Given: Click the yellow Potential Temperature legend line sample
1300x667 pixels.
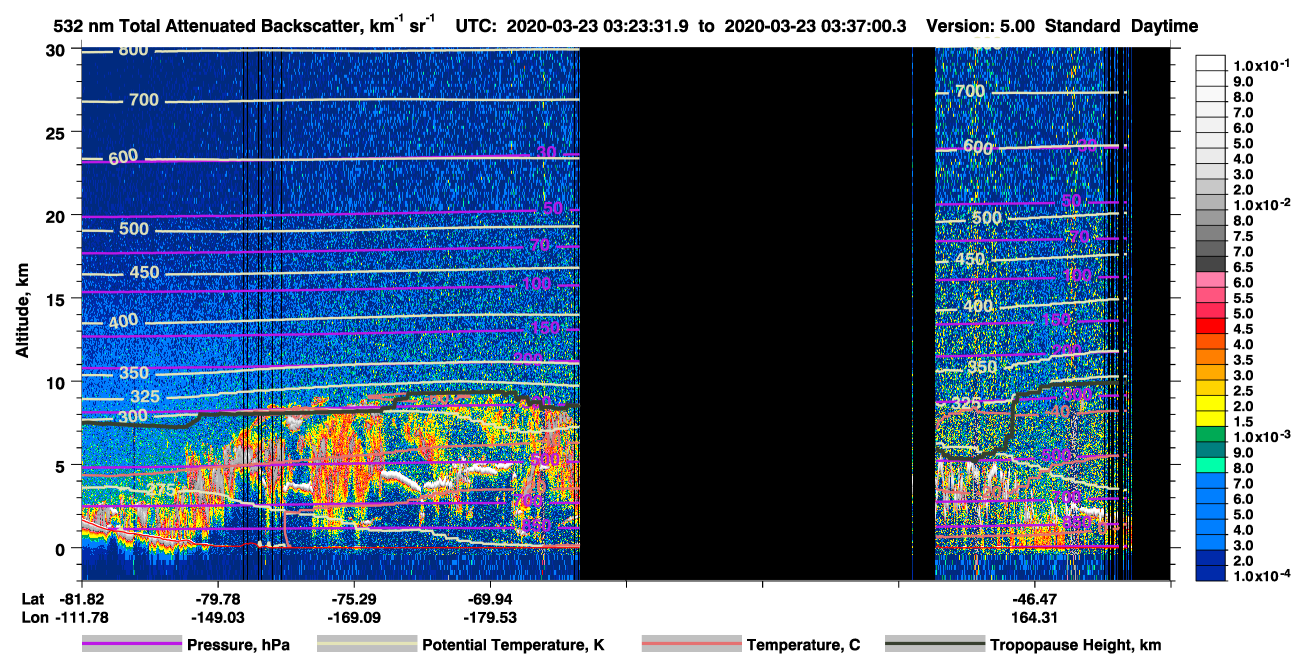Looking at the screenshot, I should click(x=367, y=645).
